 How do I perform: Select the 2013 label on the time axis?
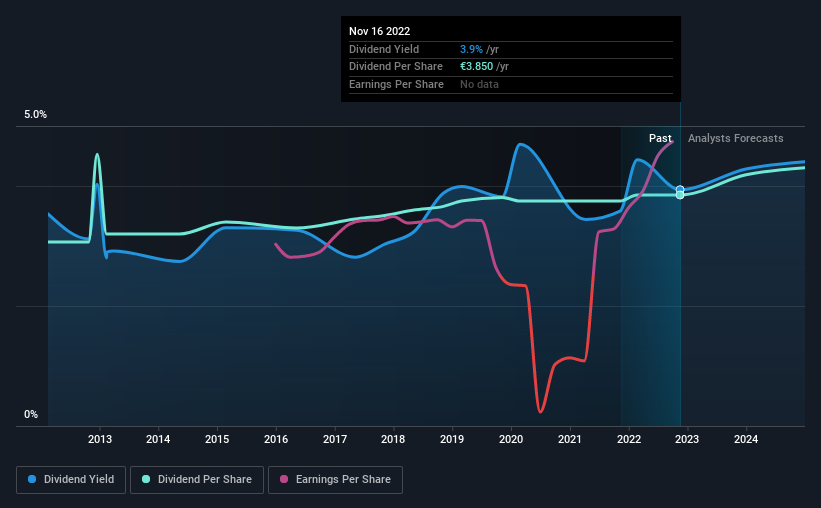(x=99, y=439)
